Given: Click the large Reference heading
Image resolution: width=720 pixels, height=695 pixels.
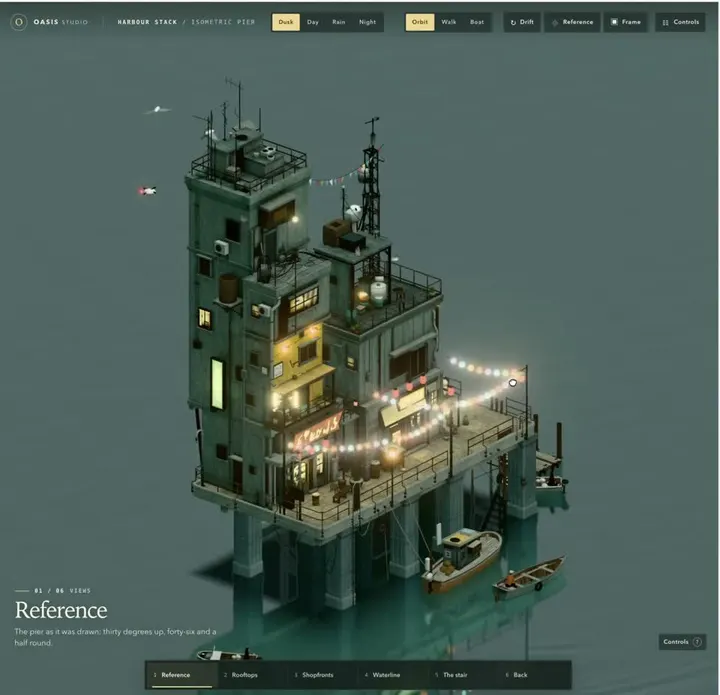Looking at the screenshot, I should 61,610.
